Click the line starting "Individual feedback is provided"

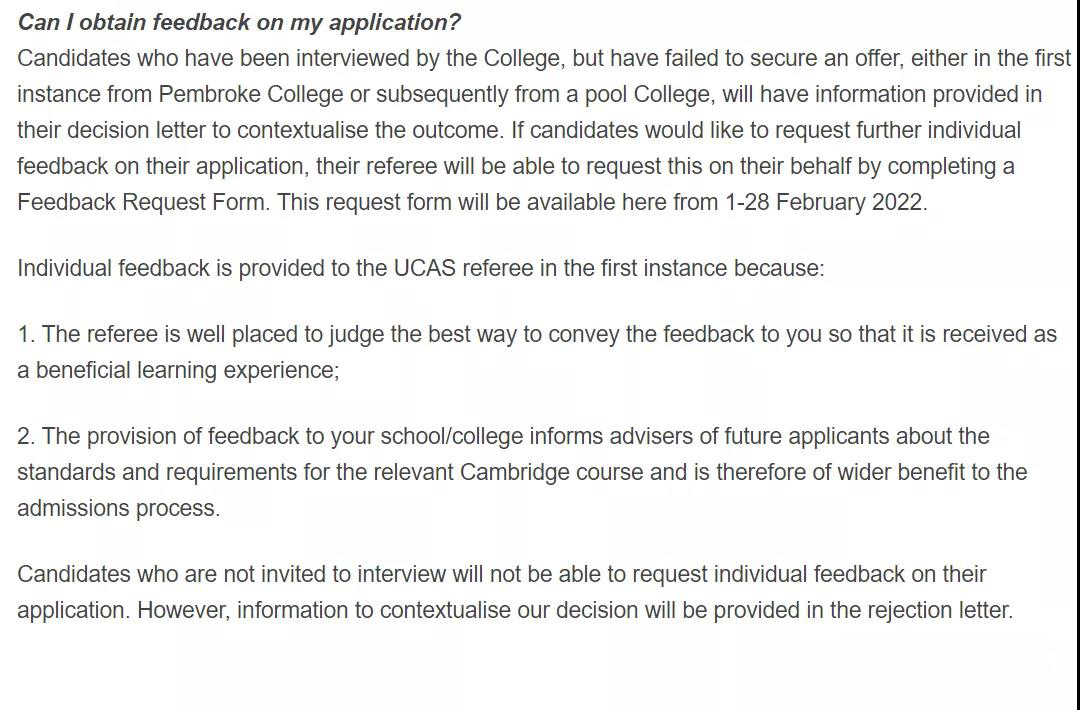point(420,268)
